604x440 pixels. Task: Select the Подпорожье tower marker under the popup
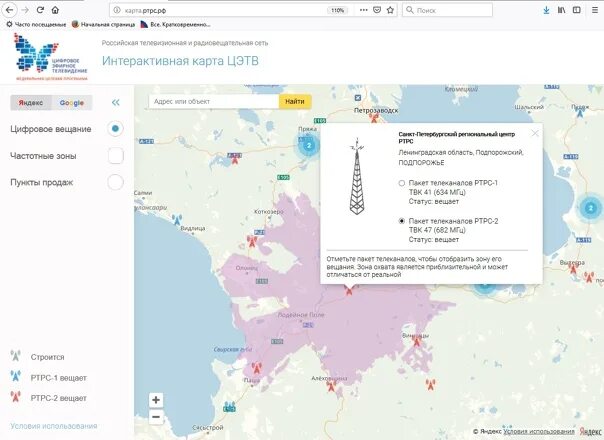[x=349, y=290]
